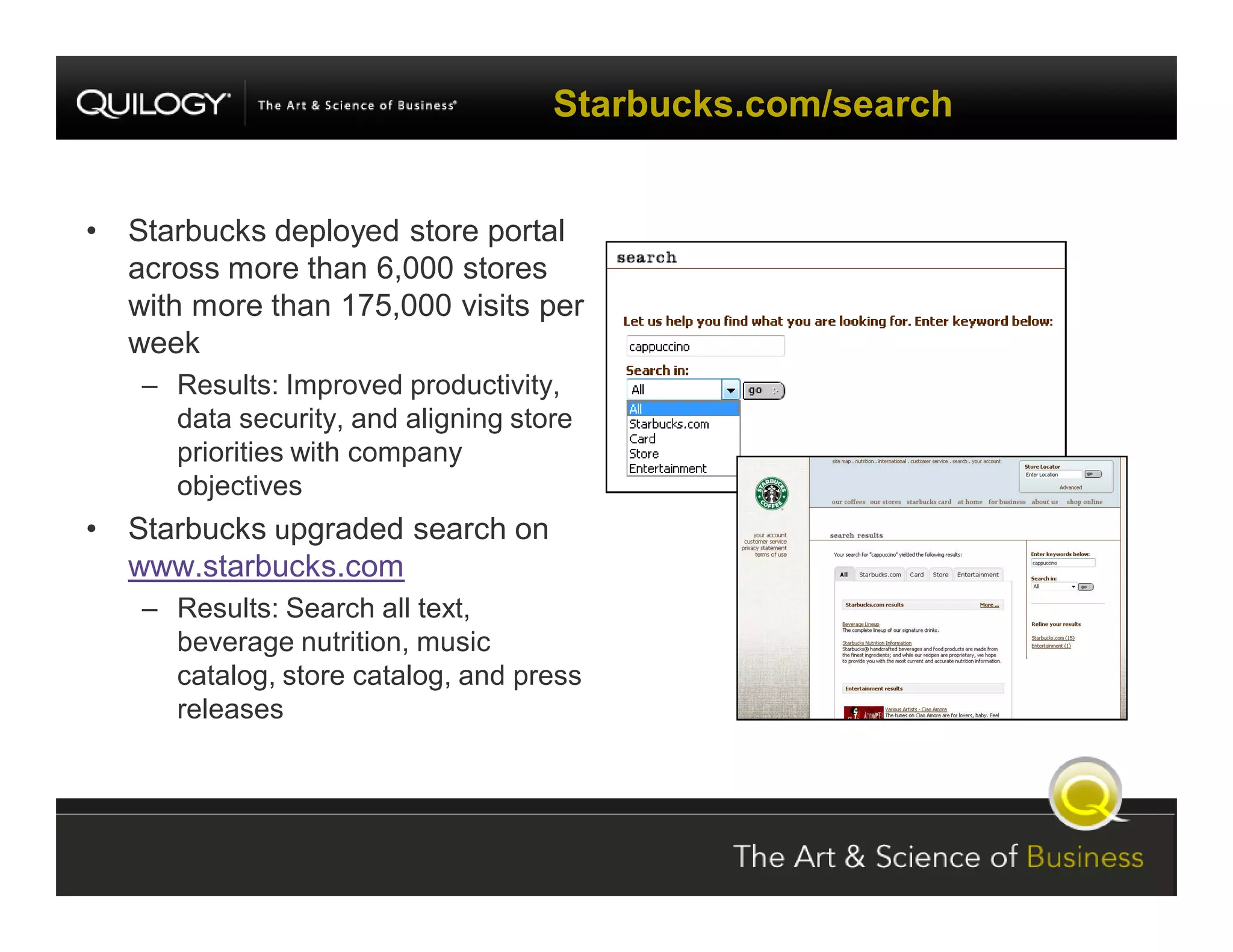Open the Search in dropdown arrow

click(x=730, y=390)
